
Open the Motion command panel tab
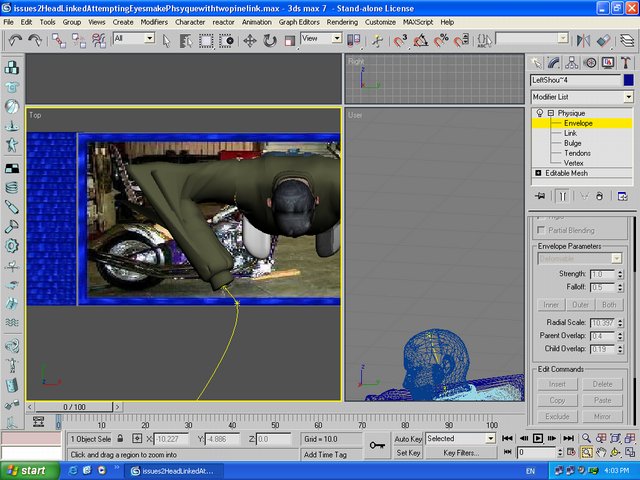coord(589,63)
